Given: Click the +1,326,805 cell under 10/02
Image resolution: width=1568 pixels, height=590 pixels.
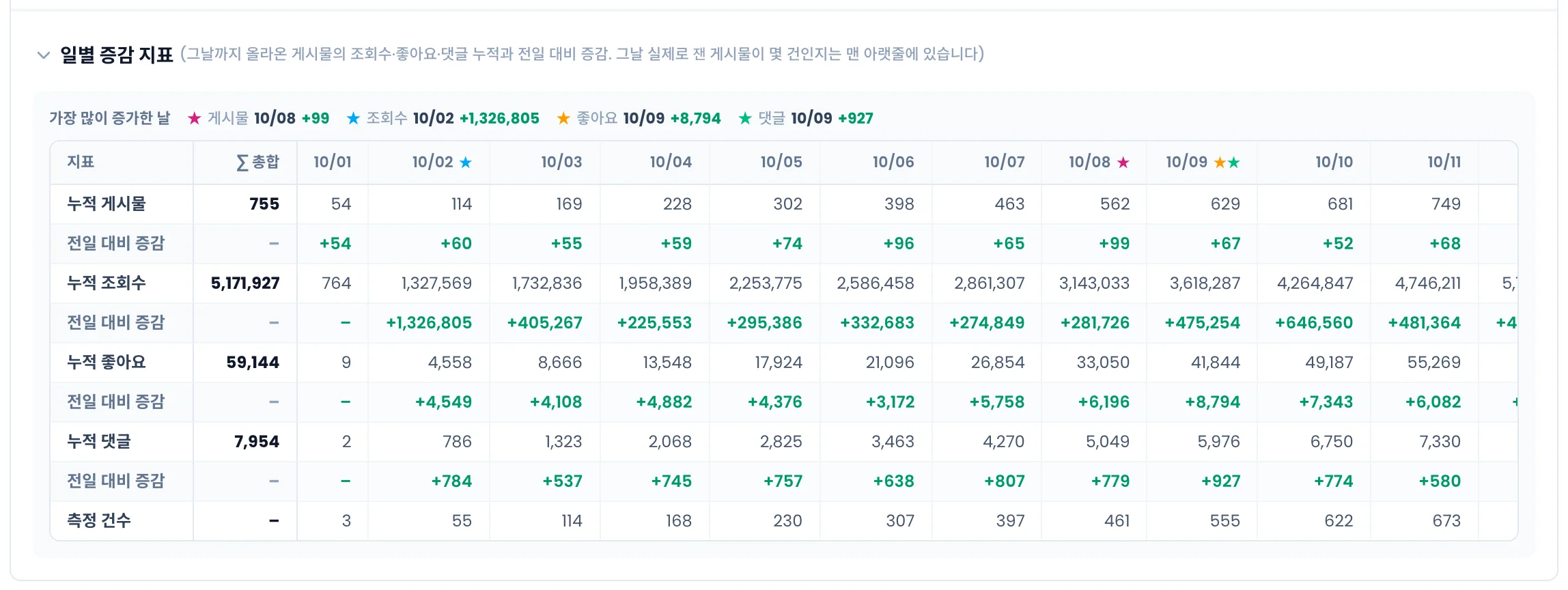Looking at the screenshot, I should (x=429, y=322).
